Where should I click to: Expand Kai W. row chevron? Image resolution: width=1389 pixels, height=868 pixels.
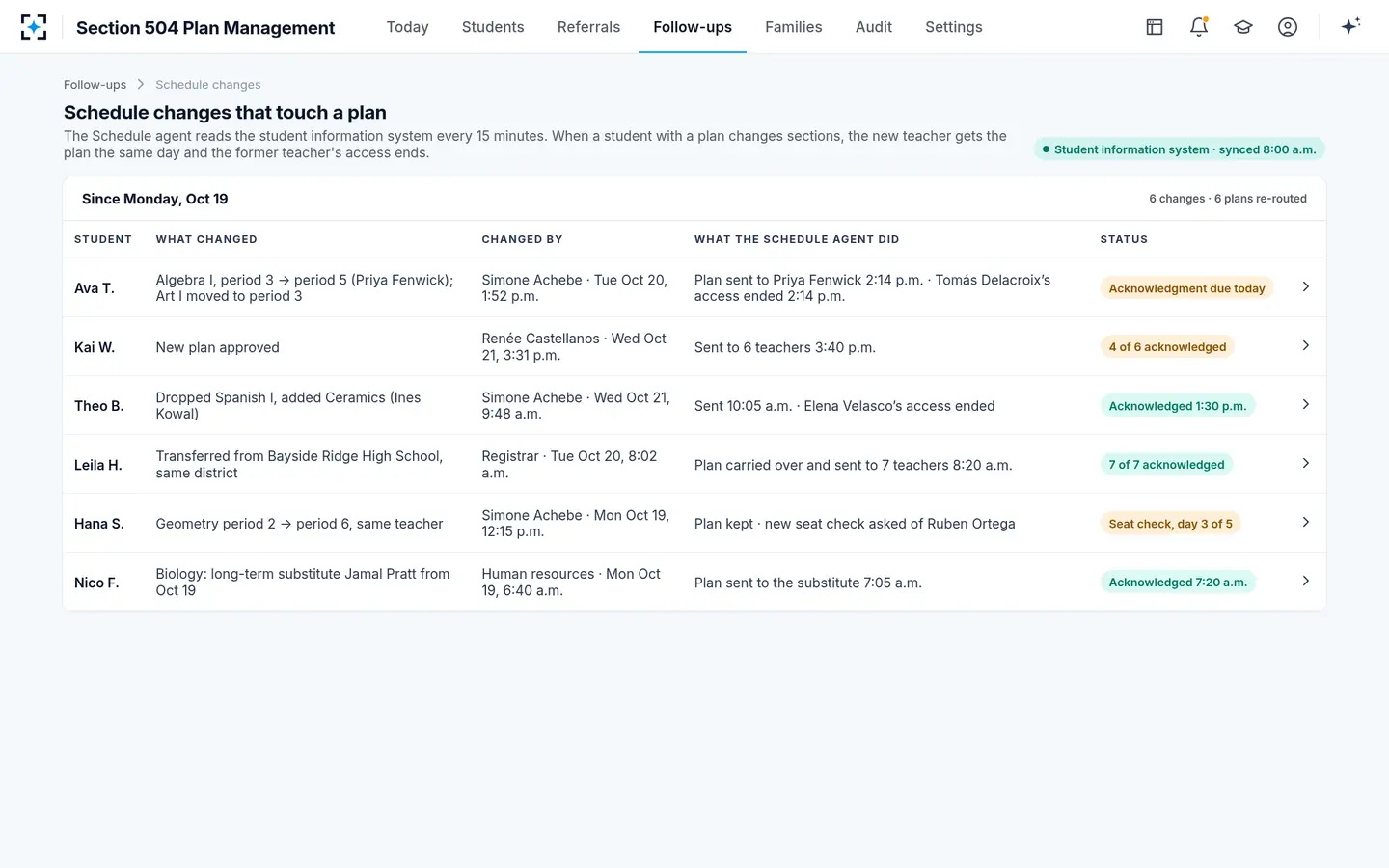pos(1305,345)
